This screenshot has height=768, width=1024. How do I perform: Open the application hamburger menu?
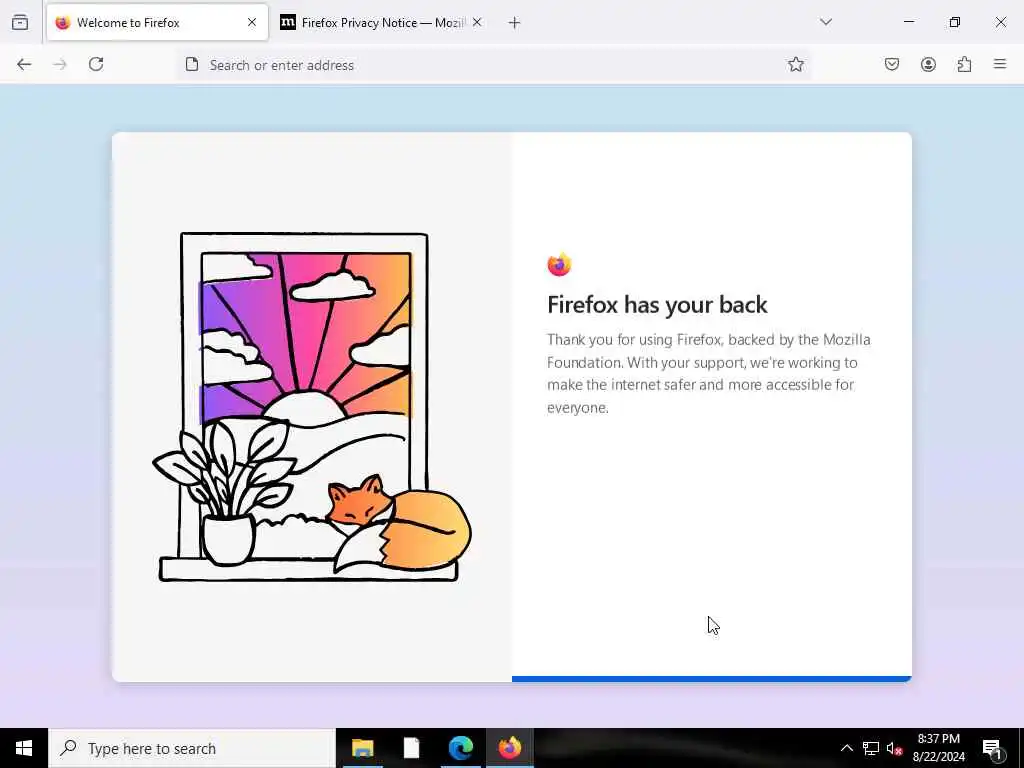click(x=1000, y=64)
